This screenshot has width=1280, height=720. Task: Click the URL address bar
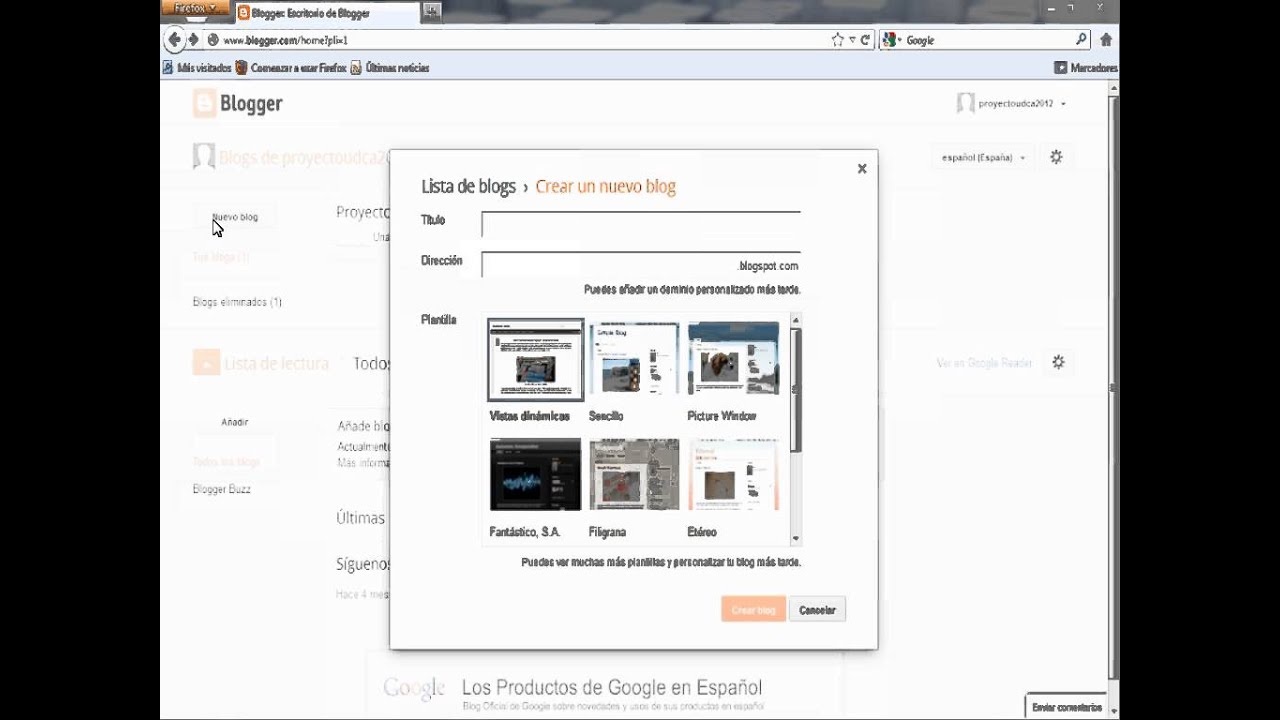point(520,40)
